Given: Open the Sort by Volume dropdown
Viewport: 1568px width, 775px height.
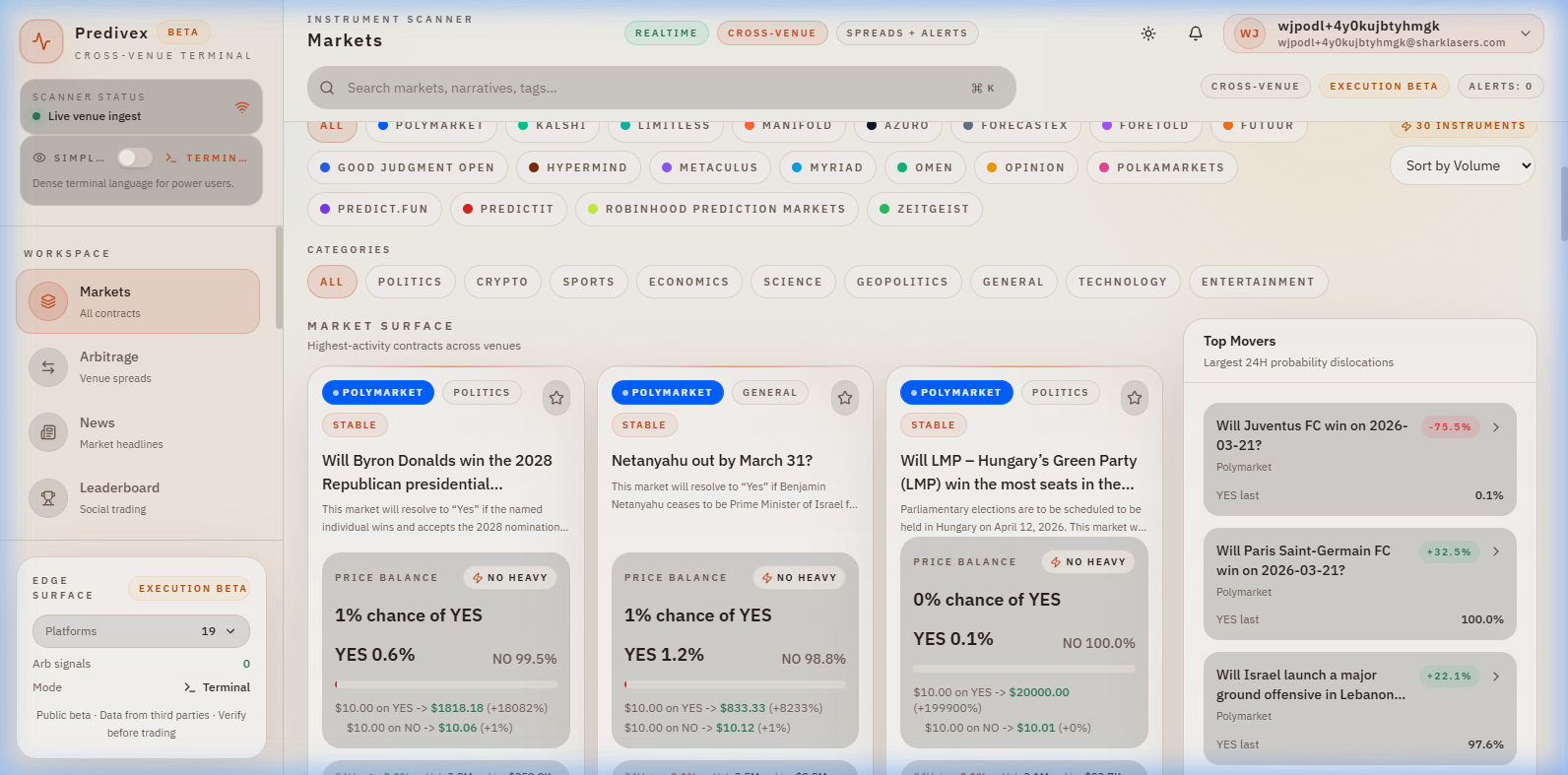Looking at the screenshot, I should [1463, 165].
